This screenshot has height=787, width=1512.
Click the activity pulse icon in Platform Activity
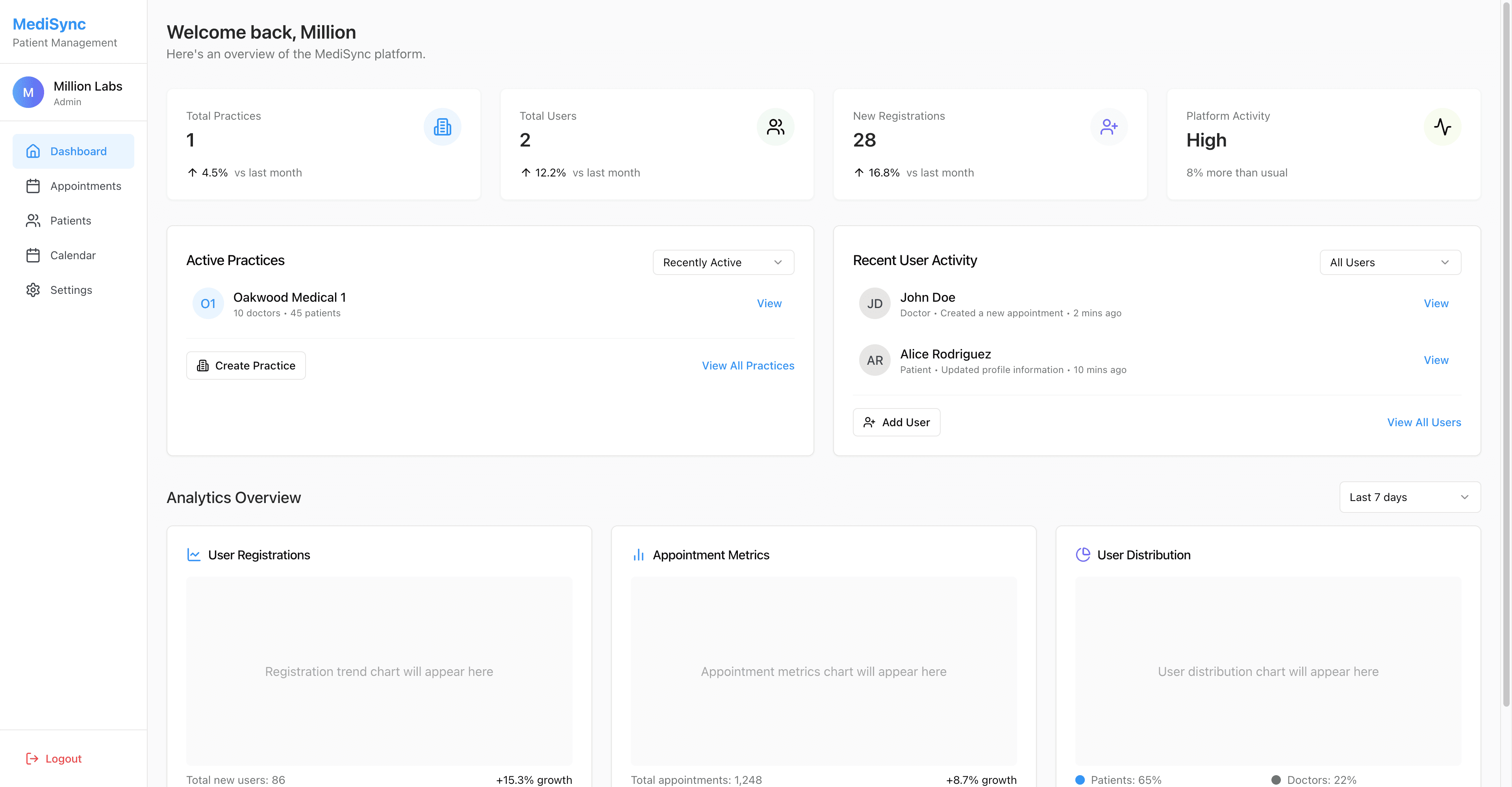1442,127
